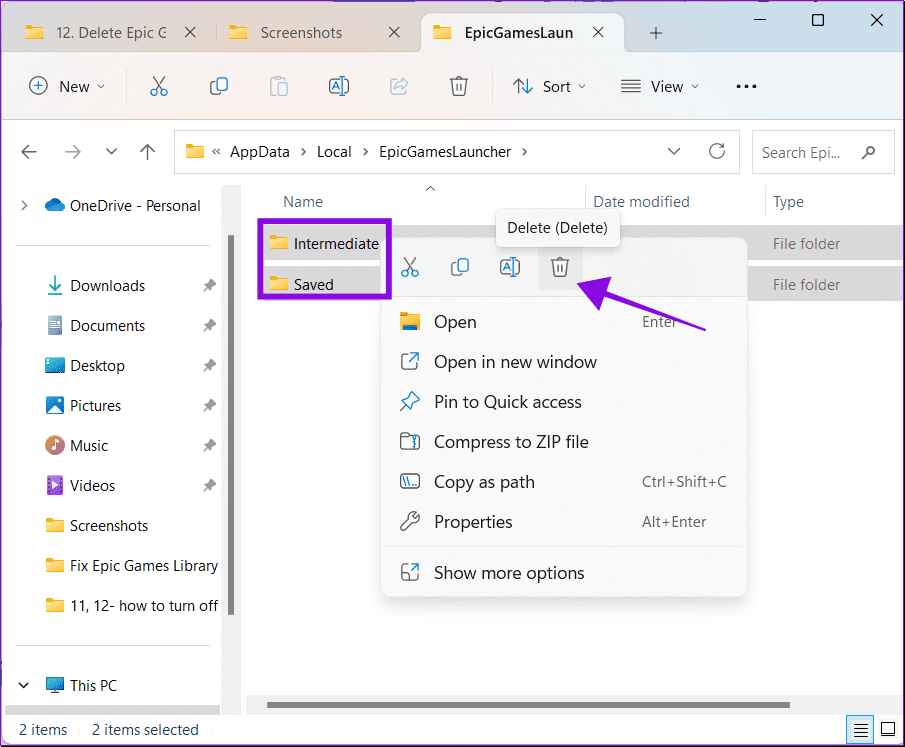The width and height of the screenshot is (905, 747).
Task: Click the Copy icon in context menu
Action: (460, 267)
